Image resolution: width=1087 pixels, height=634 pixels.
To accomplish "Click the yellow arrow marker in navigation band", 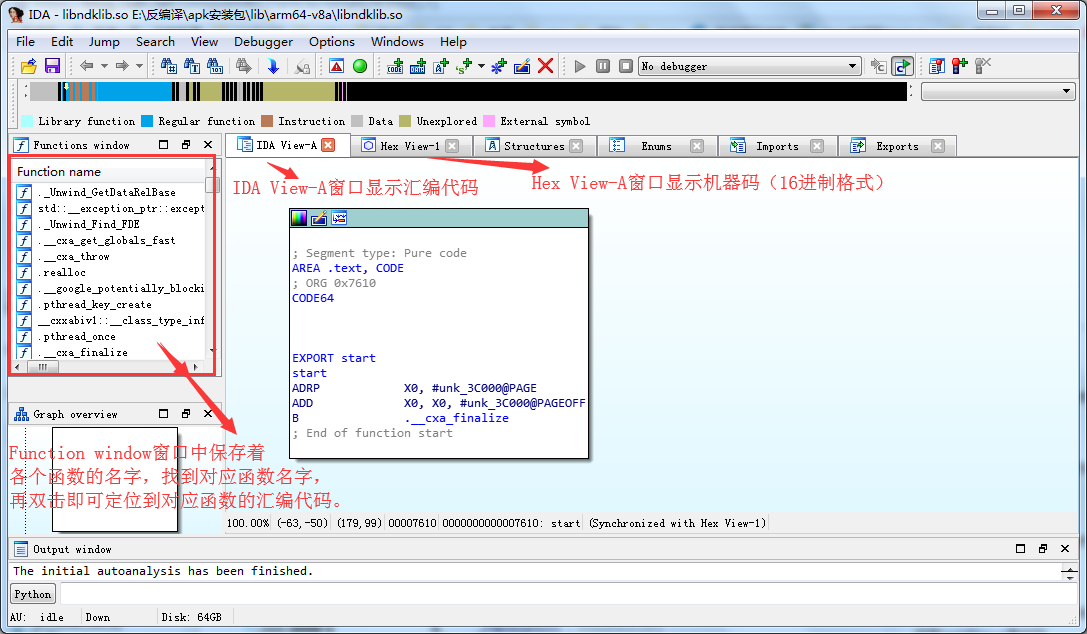I will pos(67,87).
